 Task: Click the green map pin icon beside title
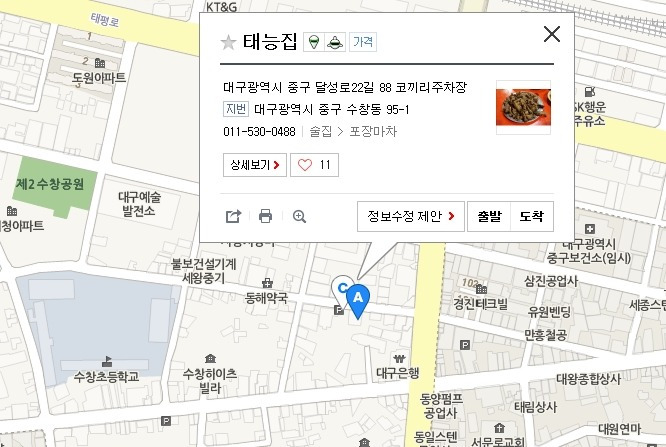[314, 42]
